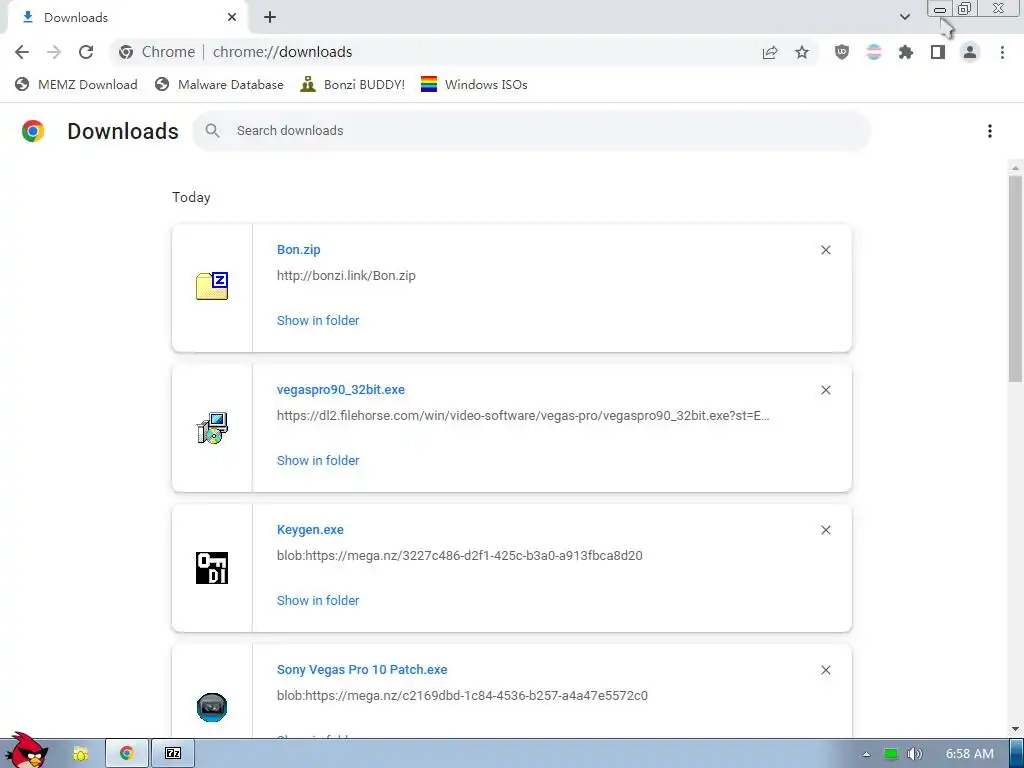Open the Windows ISOs bookmark
The image size is (1024, 768).
pyautogui.click(x=474, y=84)
